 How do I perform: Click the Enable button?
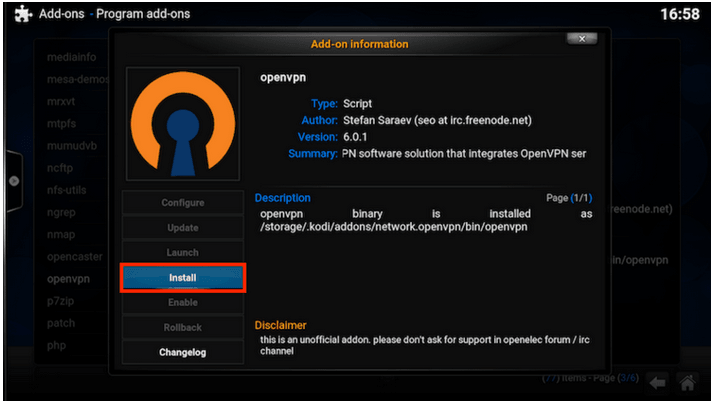[x=183, y=302]
